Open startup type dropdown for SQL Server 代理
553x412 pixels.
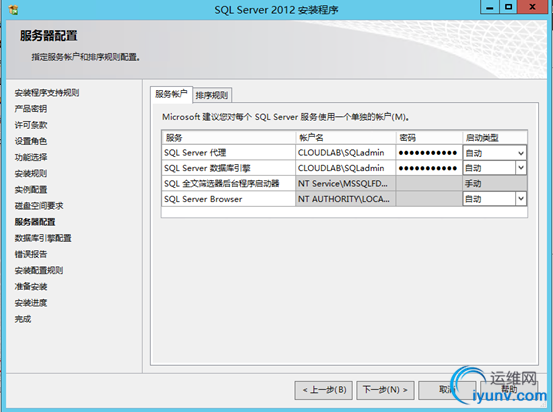click(x=521, y=153)
